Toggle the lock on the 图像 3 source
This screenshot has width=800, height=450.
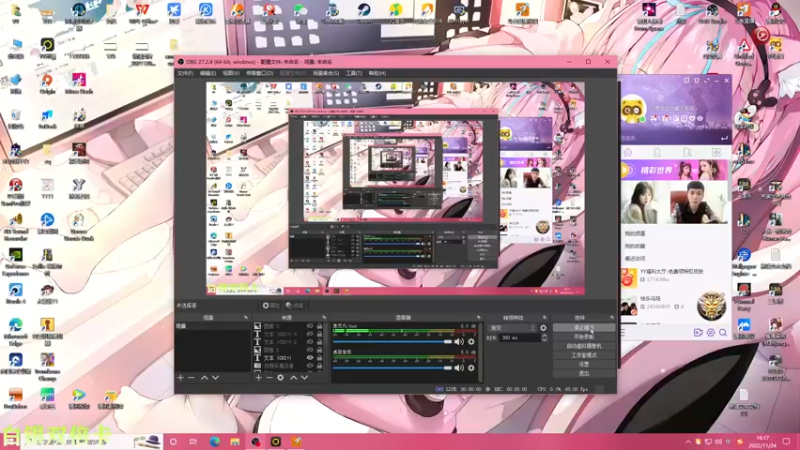319,326
